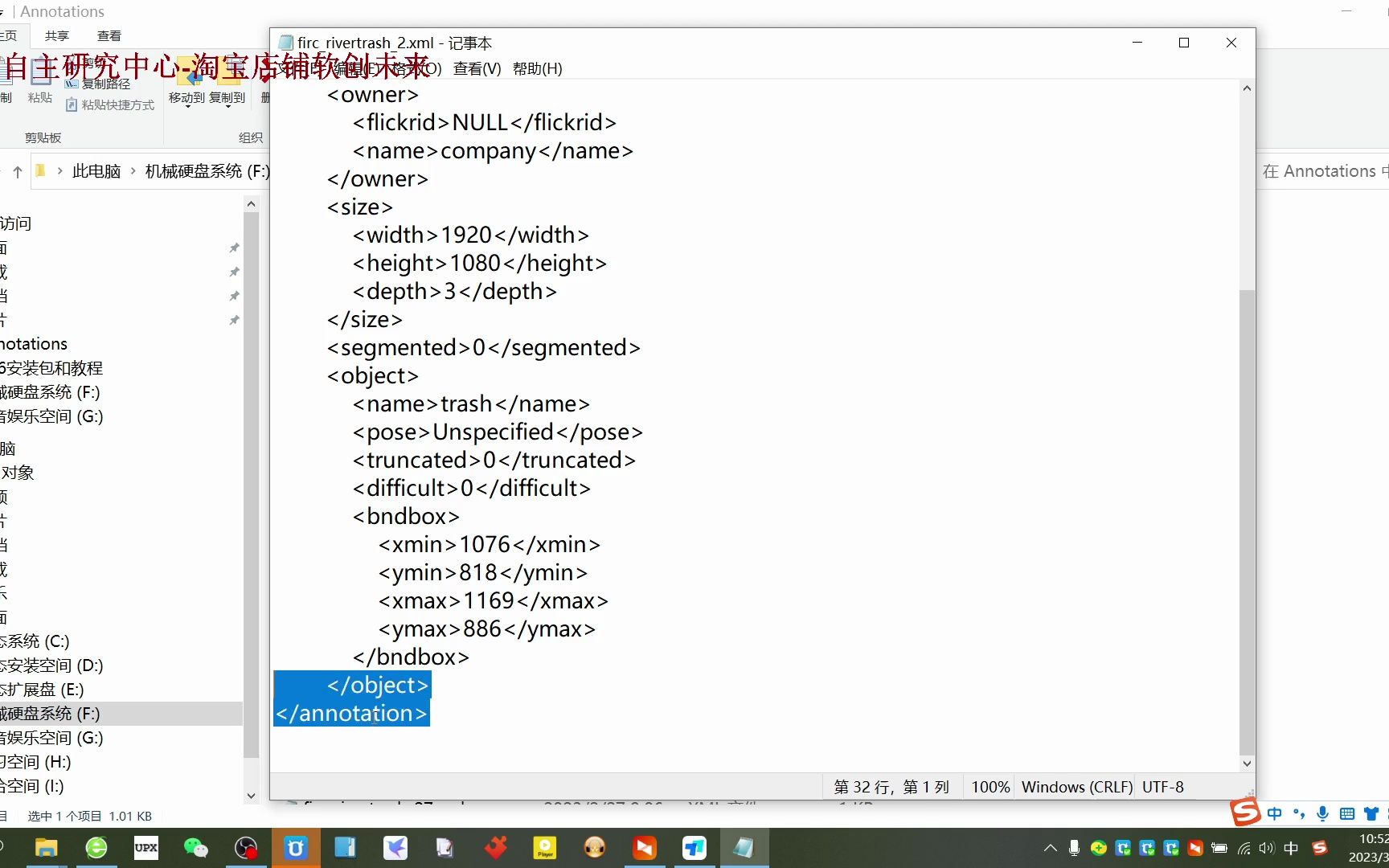Click the scroll-up arrow of Notepad's scrollbar
Screen dimensions: 1389x868
pyautogui.click(x=1247, y=88)
